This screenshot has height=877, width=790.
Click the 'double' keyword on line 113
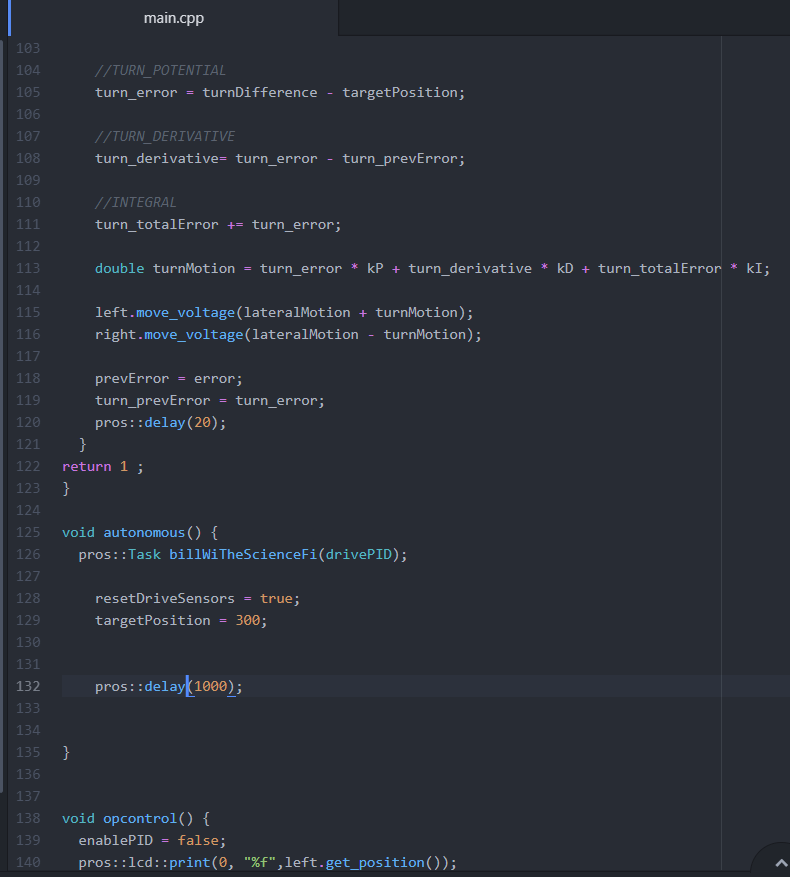119,268
